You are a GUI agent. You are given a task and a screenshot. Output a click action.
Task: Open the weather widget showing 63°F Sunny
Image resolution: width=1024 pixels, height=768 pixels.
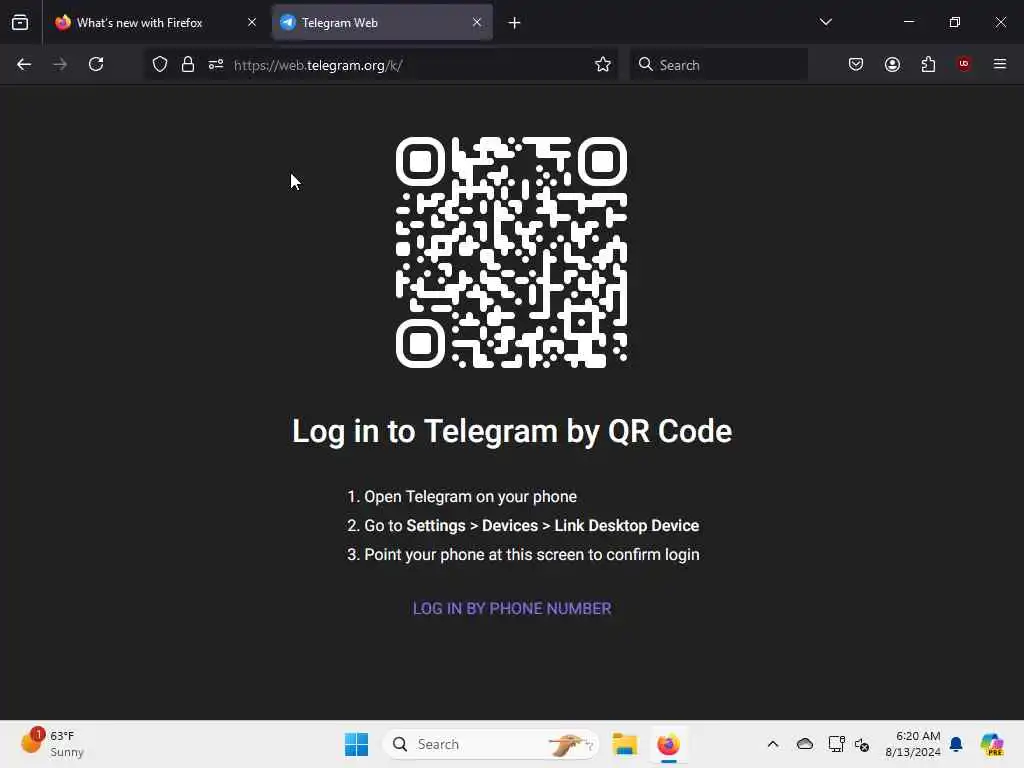pos(52,744)
